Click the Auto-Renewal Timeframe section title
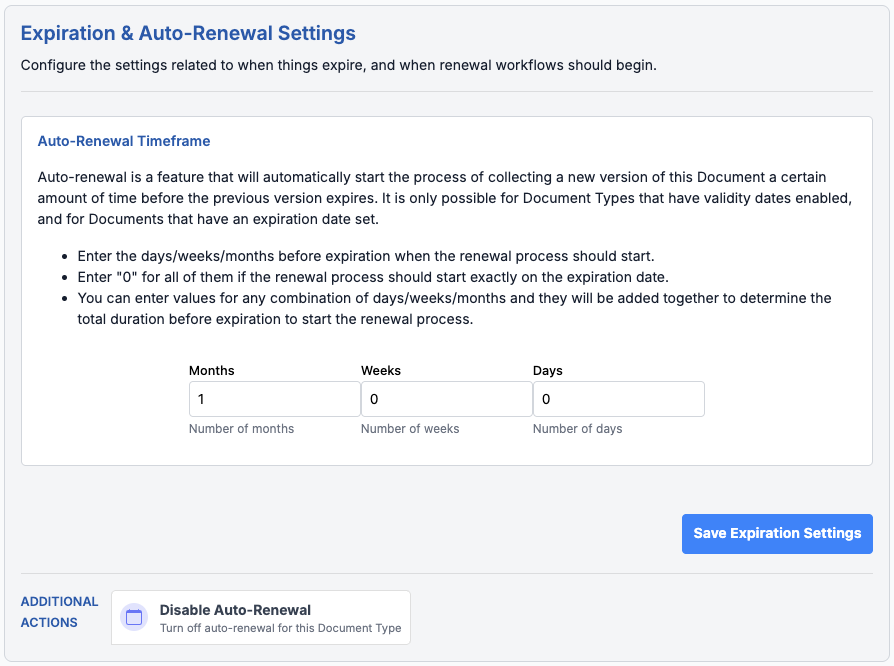The height and width of the screenshot is (666, 894). pos(124,141)
